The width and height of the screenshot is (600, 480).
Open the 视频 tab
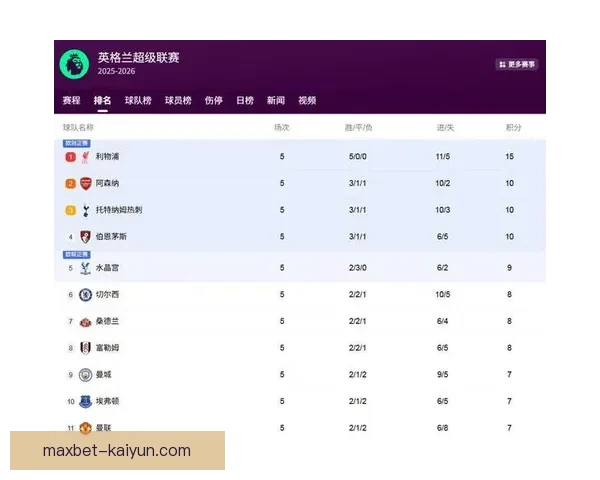307,100
